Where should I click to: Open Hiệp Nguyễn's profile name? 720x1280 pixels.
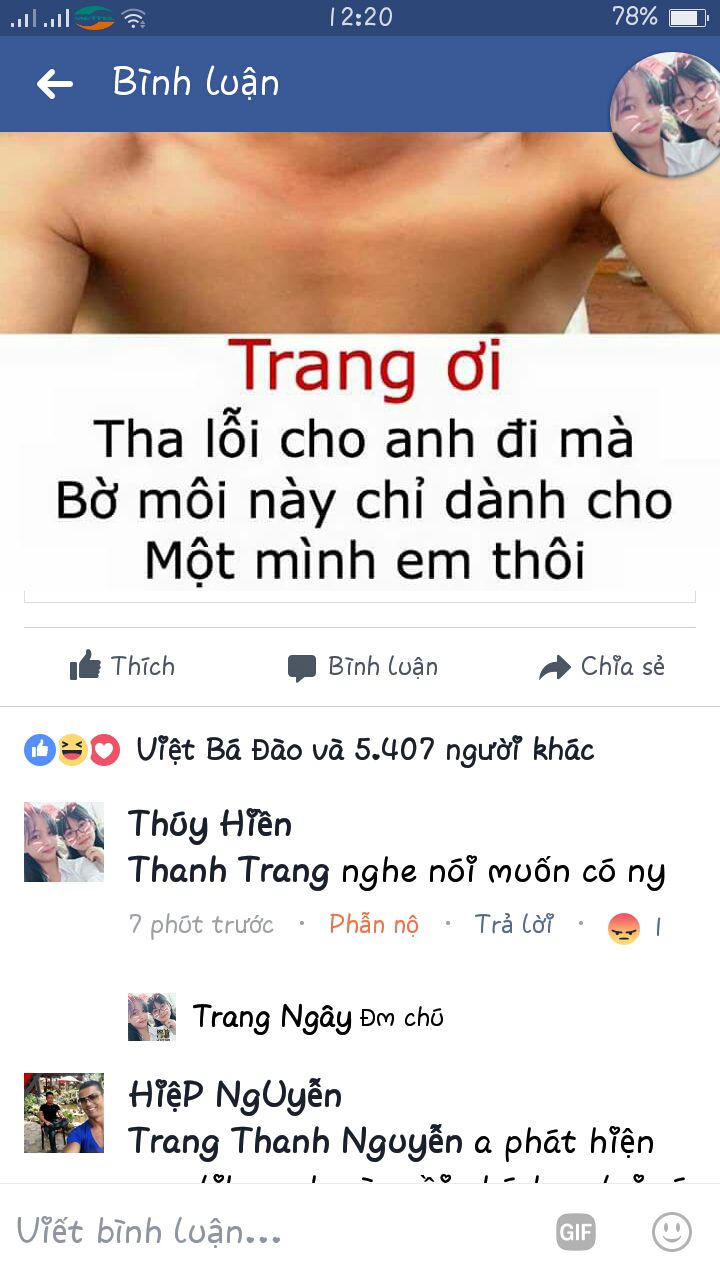click(x=235, y=1096)
